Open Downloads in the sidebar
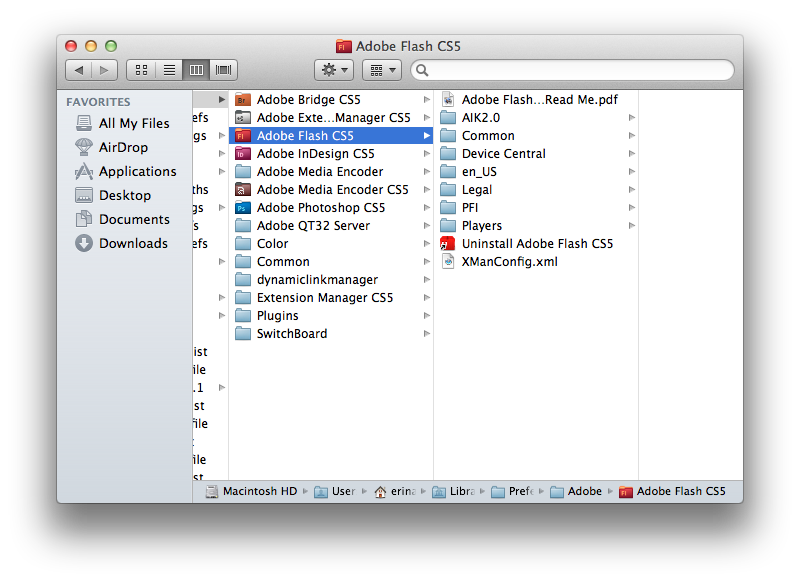 [x=121, y=243]
